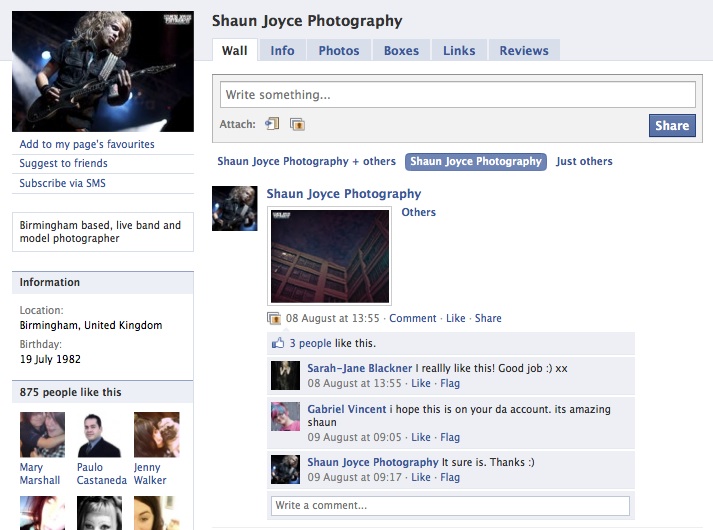Click photo album icon next to 08 August timestamp
This screenshot has height=530, width=713.
(274, 318)
